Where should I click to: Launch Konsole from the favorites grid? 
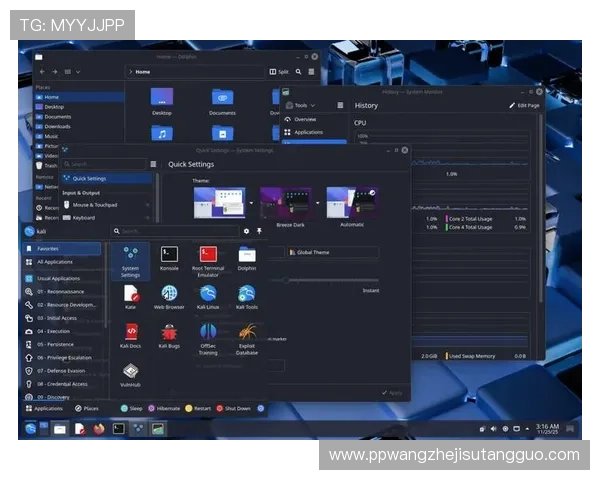click(169, 259)
